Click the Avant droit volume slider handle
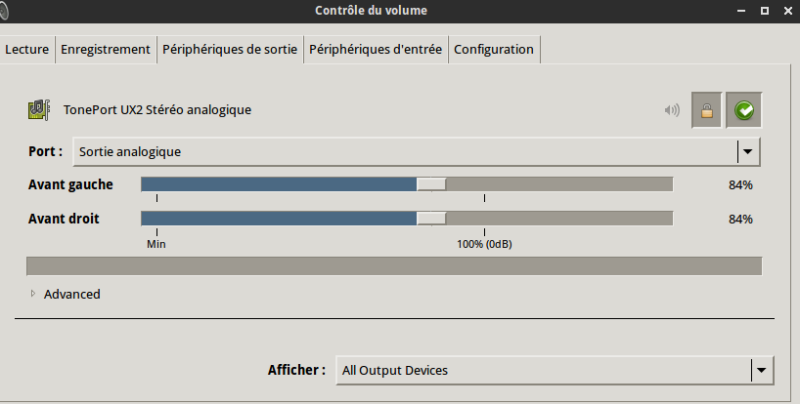This screenshot has width=800, height=404. pyautogui.click(x=432, y=218)
